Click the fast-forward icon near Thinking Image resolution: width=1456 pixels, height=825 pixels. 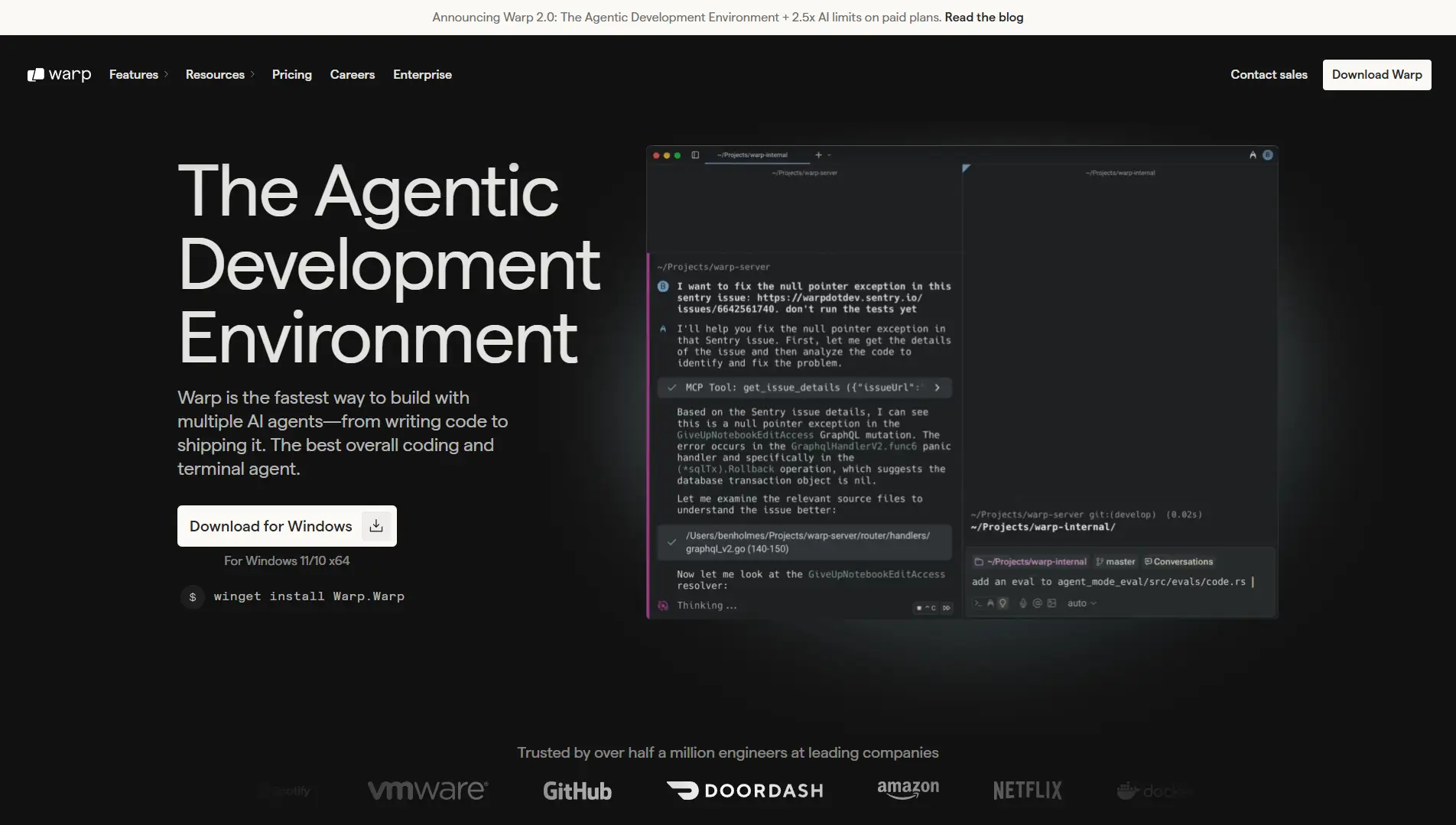point(947,608)
